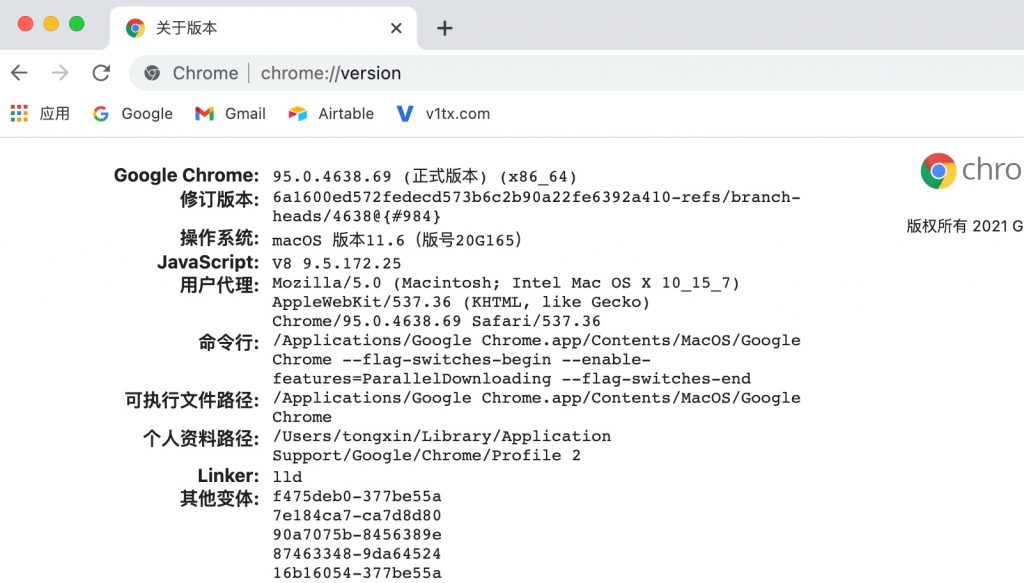Click variation f475deb0-377be55a
Viewport: 1024px width, 583px height.
(x=357, y=497)
